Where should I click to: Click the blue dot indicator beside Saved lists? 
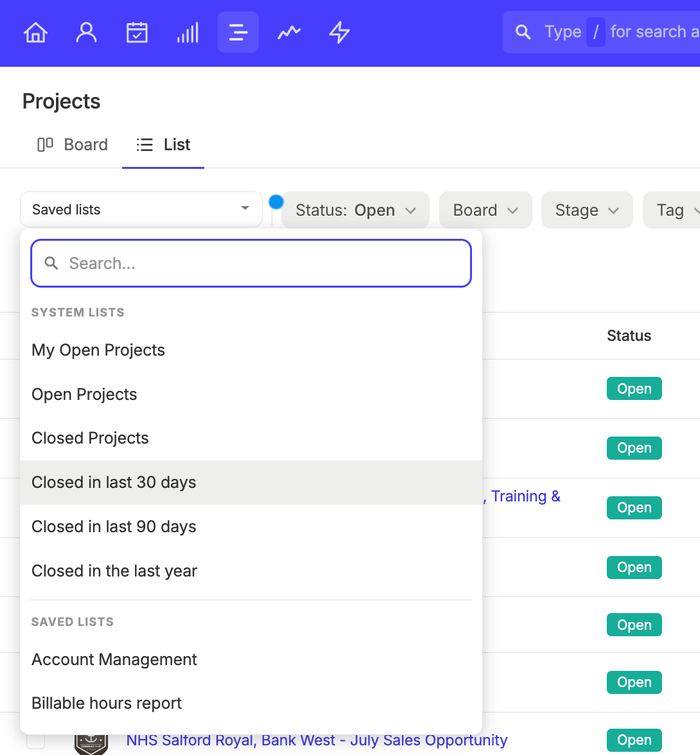click(276, 202)
